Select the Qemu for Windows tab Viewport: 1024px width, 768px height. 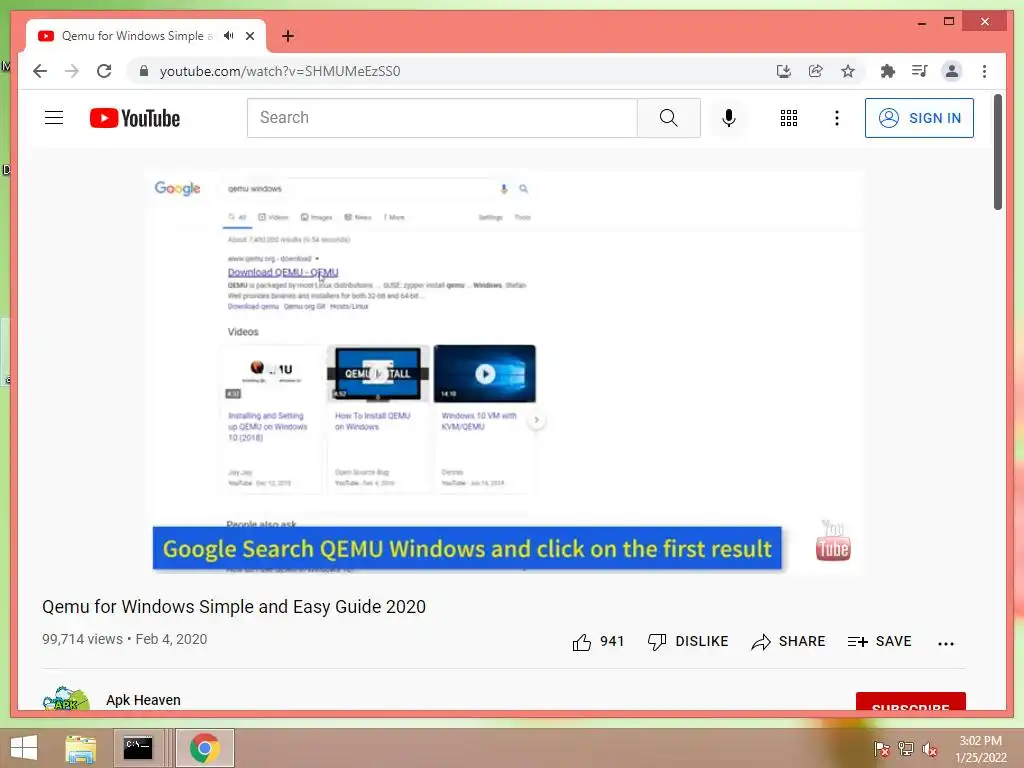pos(137,36)
